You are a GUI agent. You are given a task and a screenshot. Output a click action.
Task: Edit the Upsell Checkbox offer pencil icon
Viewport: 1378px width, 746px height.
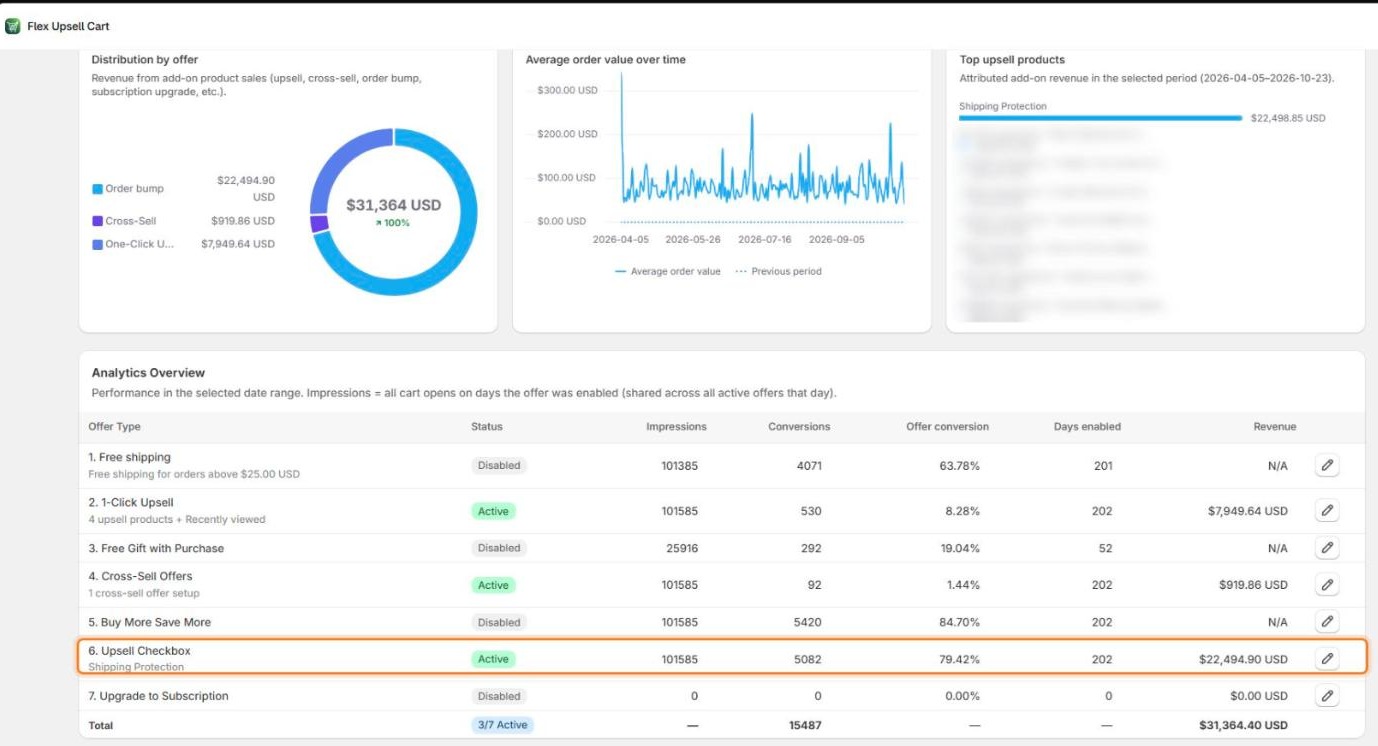tap(1327, 659)
